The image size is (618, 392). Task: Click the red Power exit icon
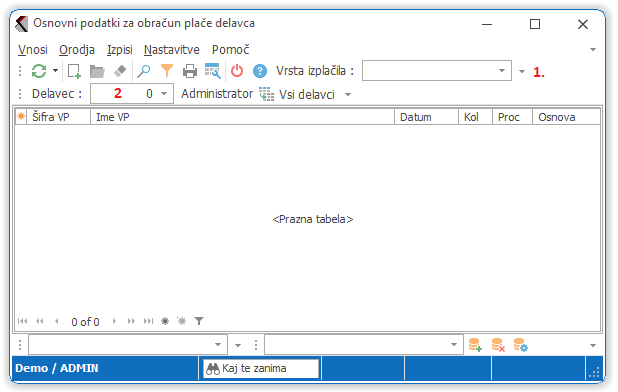click(237, 71)
